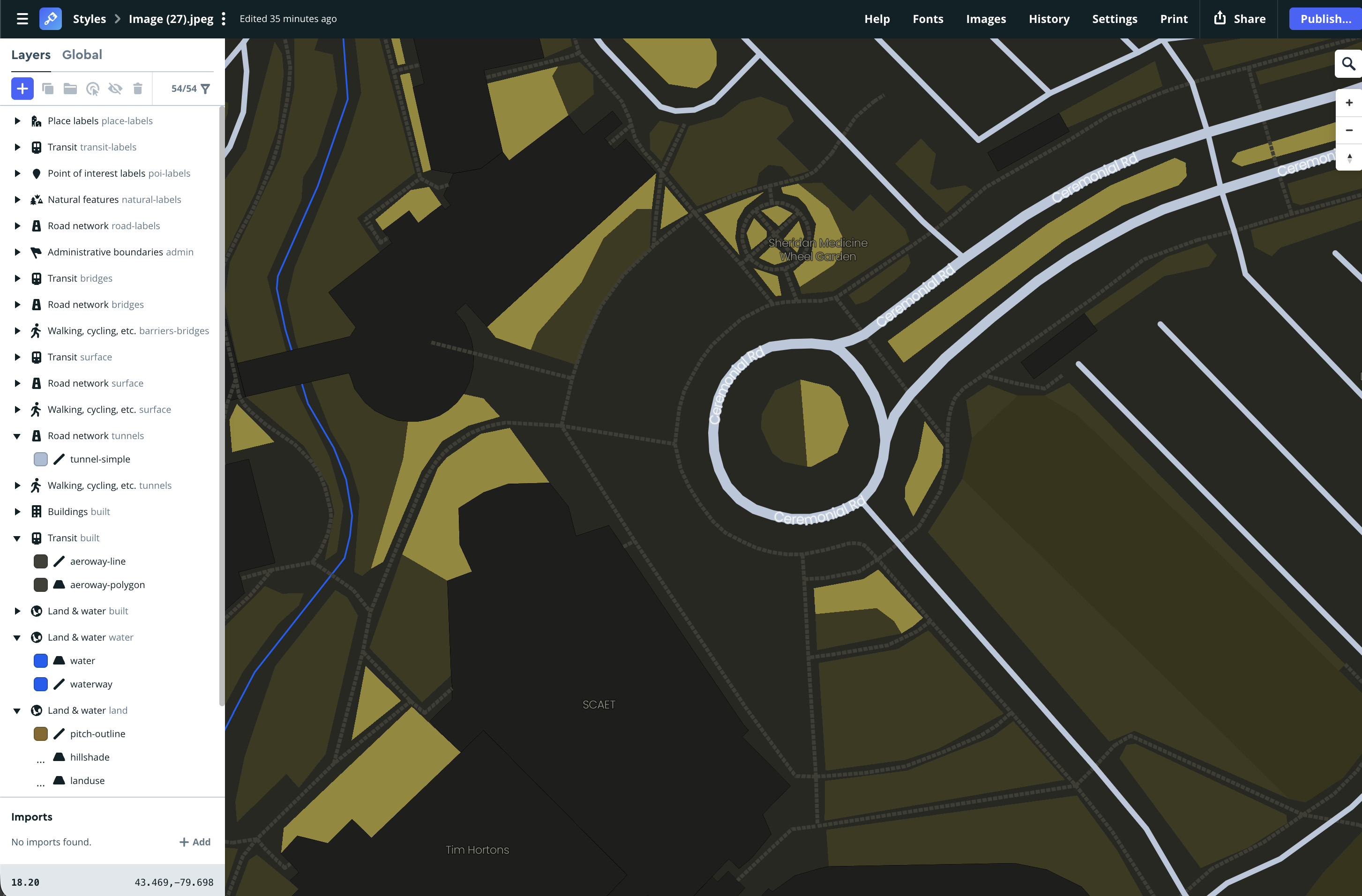
Task: Open the layer filter funnel icon
Action: 205,89
